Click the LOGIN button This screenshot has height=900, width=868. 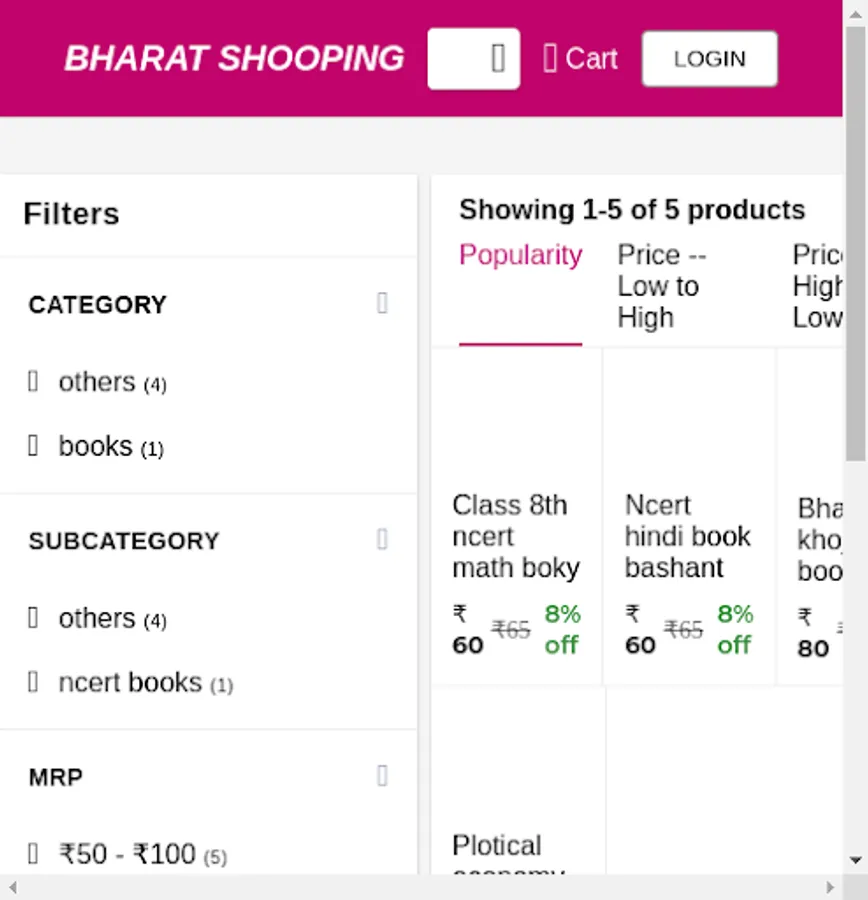(709, 59)
